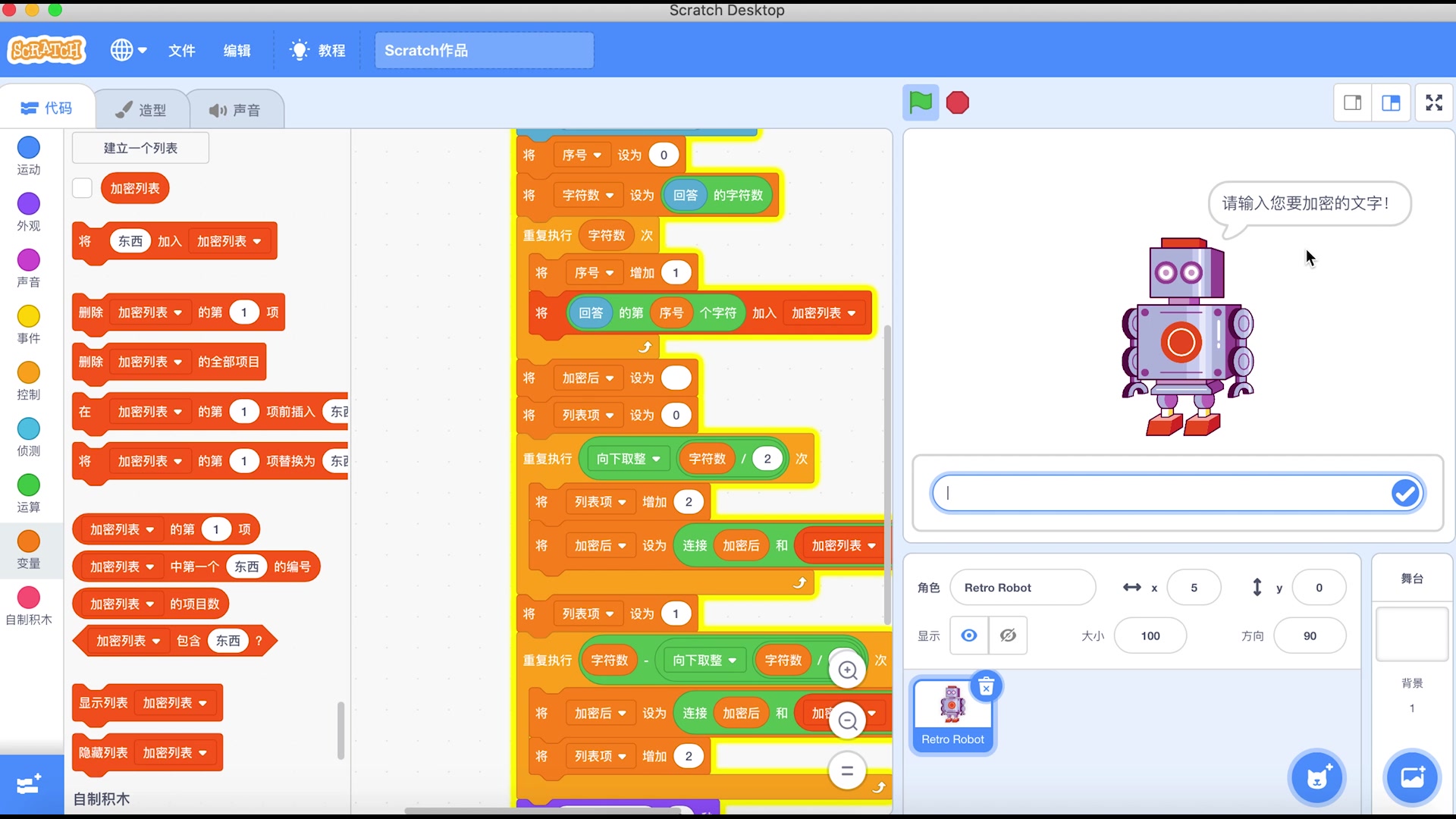Run the project with the green flag
Image resolution: width=1456 pixels, height=819 pixels.
coord(920,102)
